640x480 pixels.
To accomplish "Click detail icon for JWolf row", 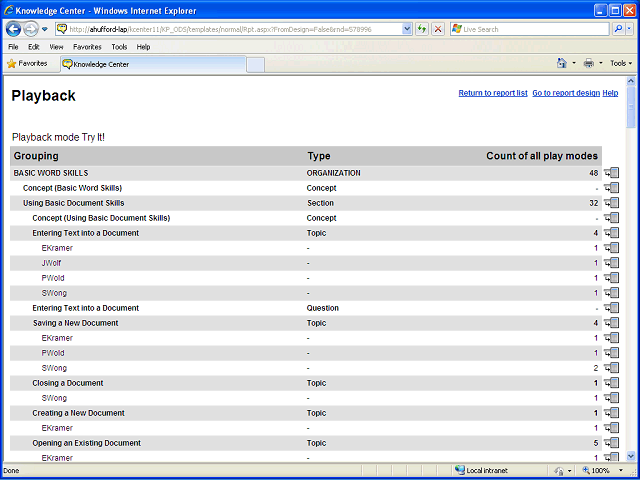I will 612,263.
